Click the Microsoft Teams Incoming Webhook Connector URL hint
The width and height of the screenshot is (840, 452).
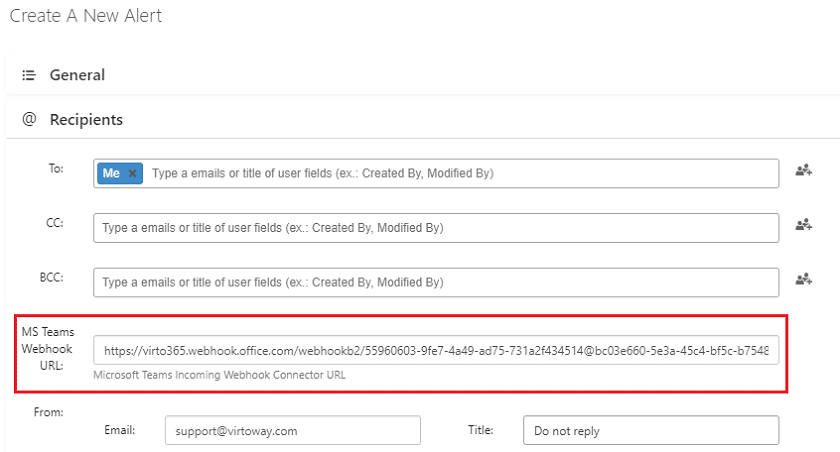point(220,375)
